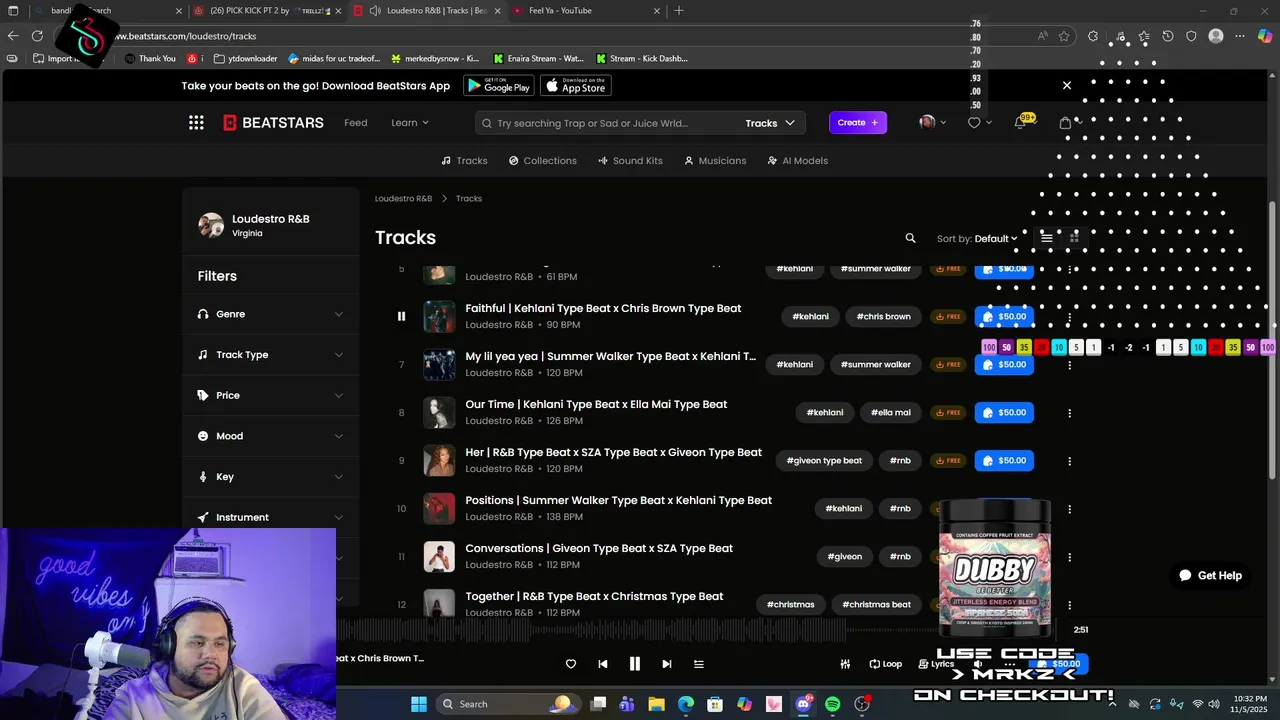Expand the Mood filter

coord(271,436)
